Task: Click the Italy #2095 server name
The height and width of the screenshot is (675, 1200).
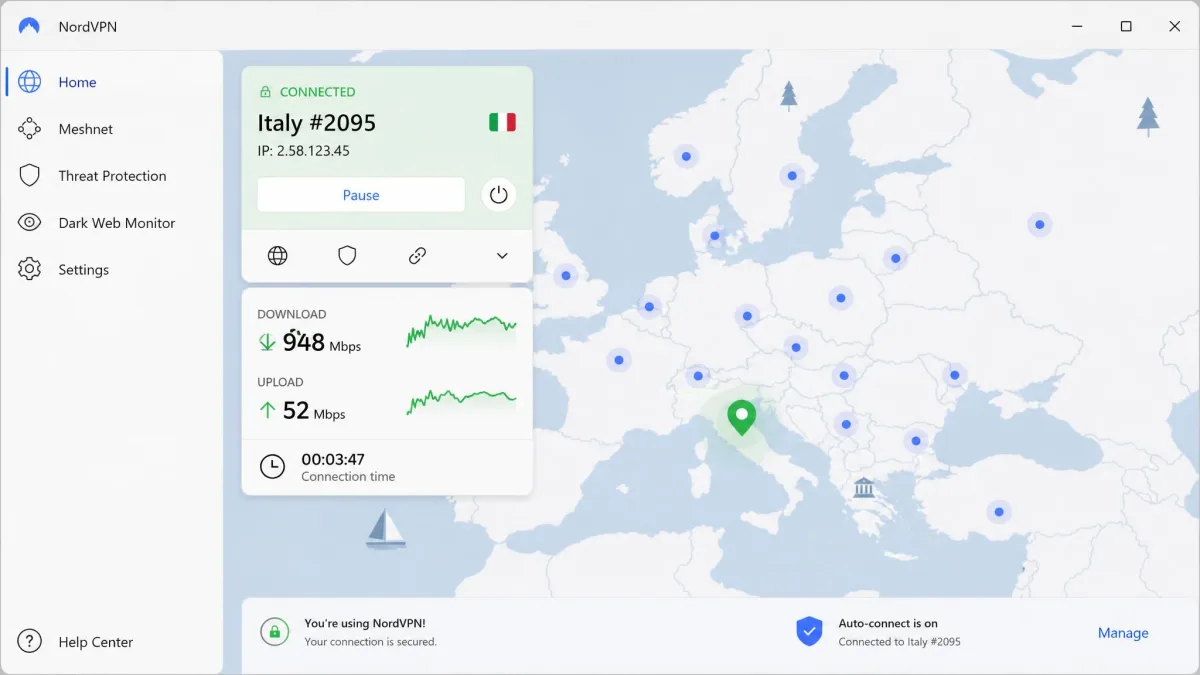Action: [317, 123]
